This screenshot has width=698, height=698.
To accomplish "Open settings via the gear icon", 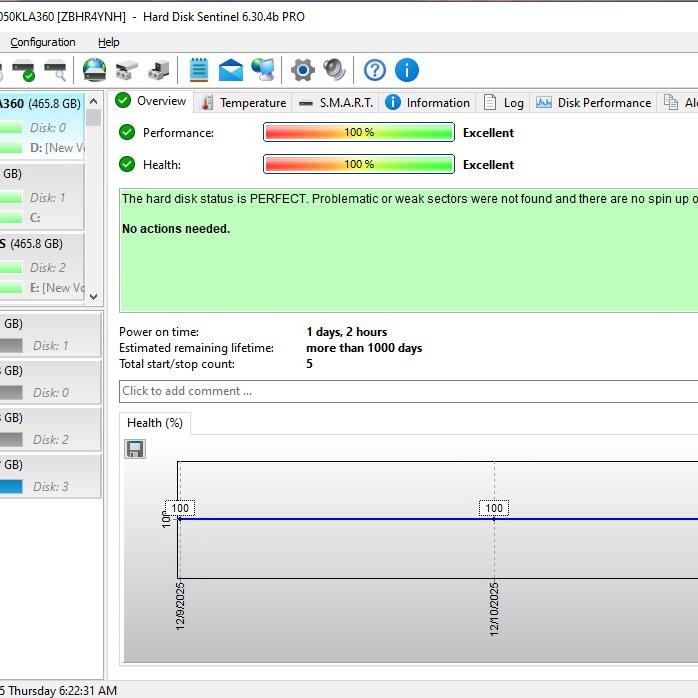I will pos(303,70).
